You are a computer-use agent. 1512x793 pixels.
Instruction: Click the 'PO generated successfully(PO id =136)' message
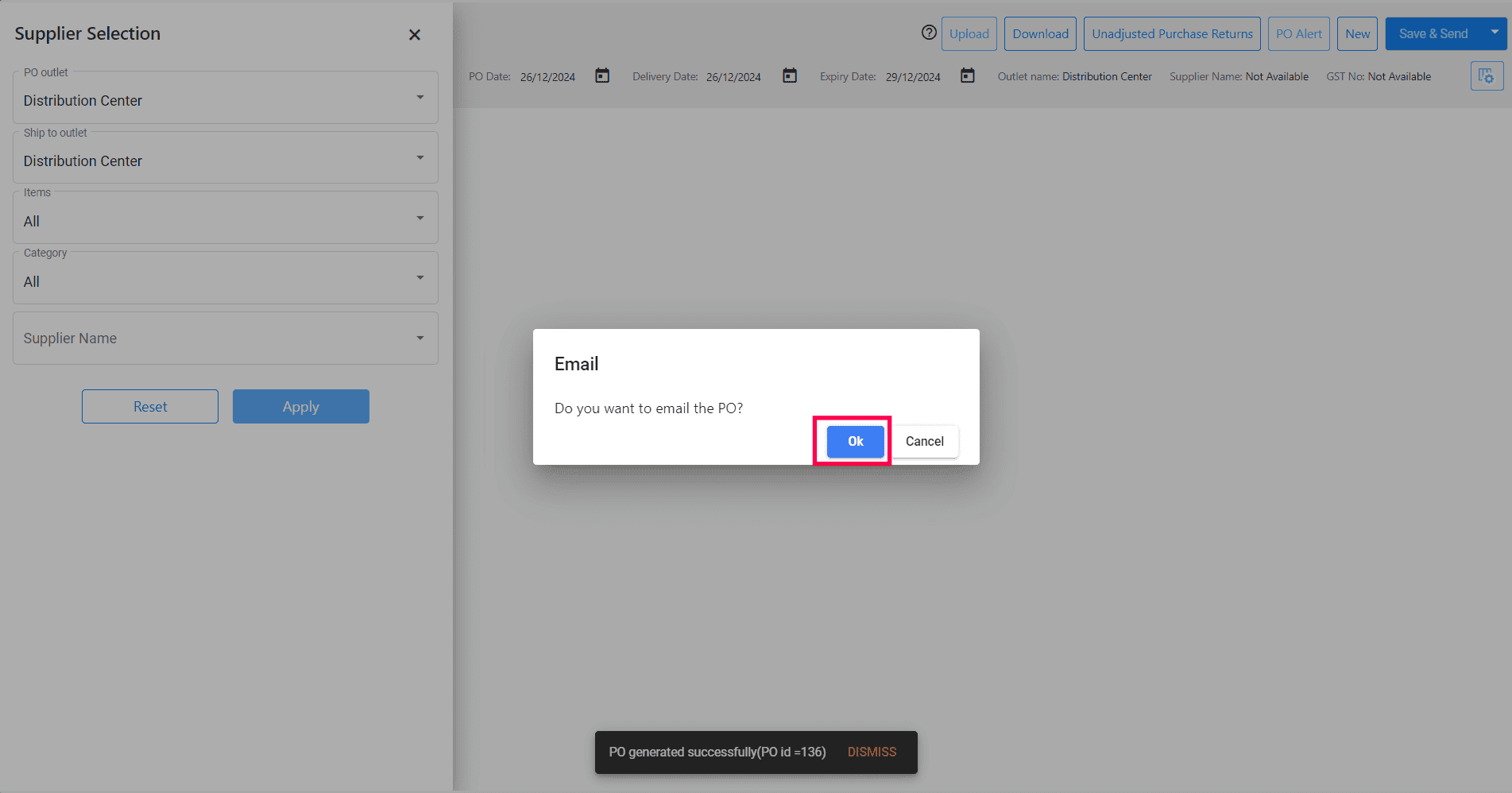click(x=717, y=752)
